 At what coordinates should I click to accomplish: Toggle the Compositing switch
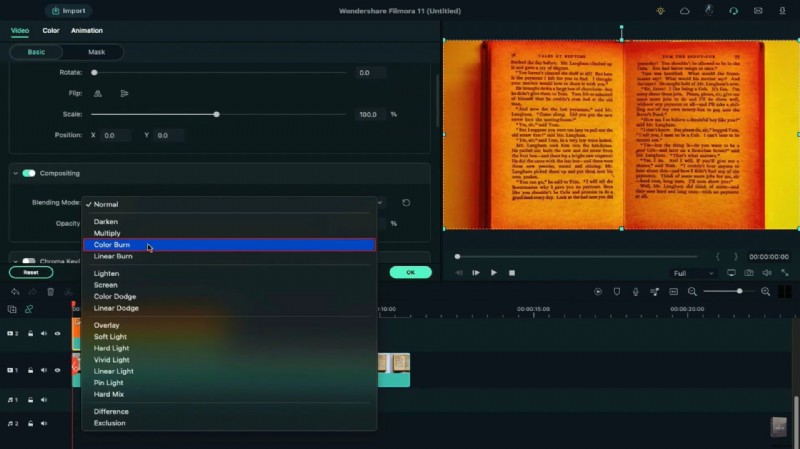(x=29, y=173)
